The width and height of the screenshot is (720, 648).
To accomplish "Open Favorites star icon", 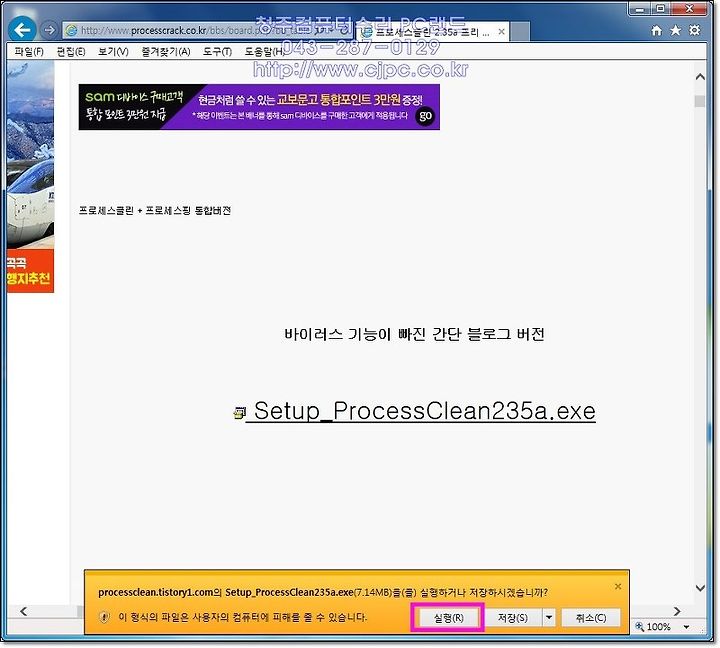I will 675,31.
